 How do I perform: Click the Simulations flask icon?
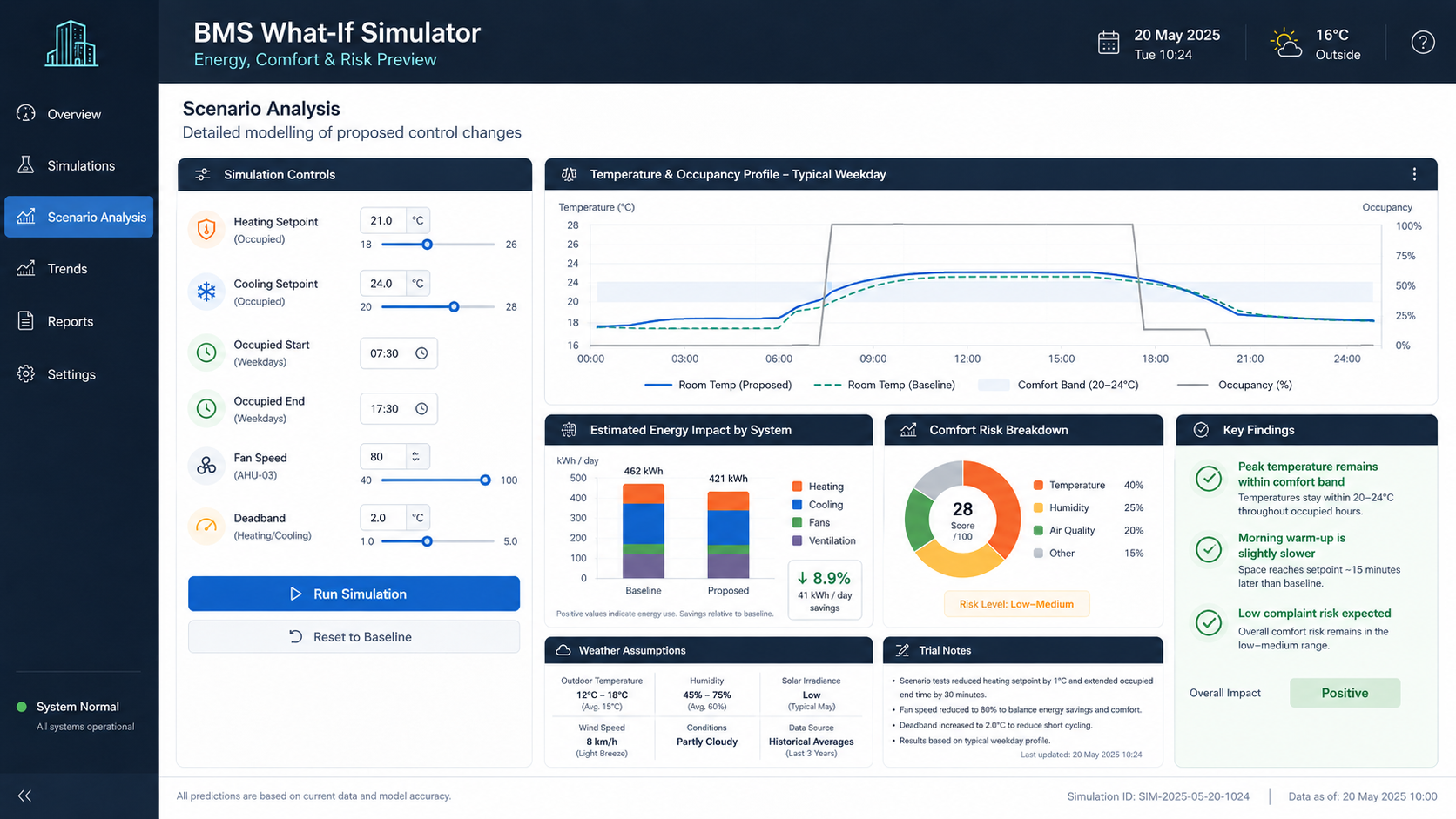pyautogui.click(x=26, y=164)
